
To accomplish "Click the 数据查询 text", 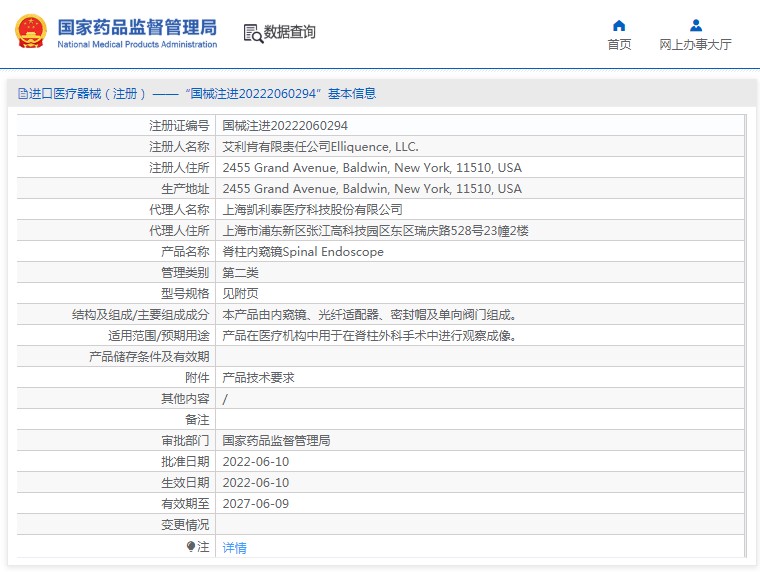I will [289, 32].
